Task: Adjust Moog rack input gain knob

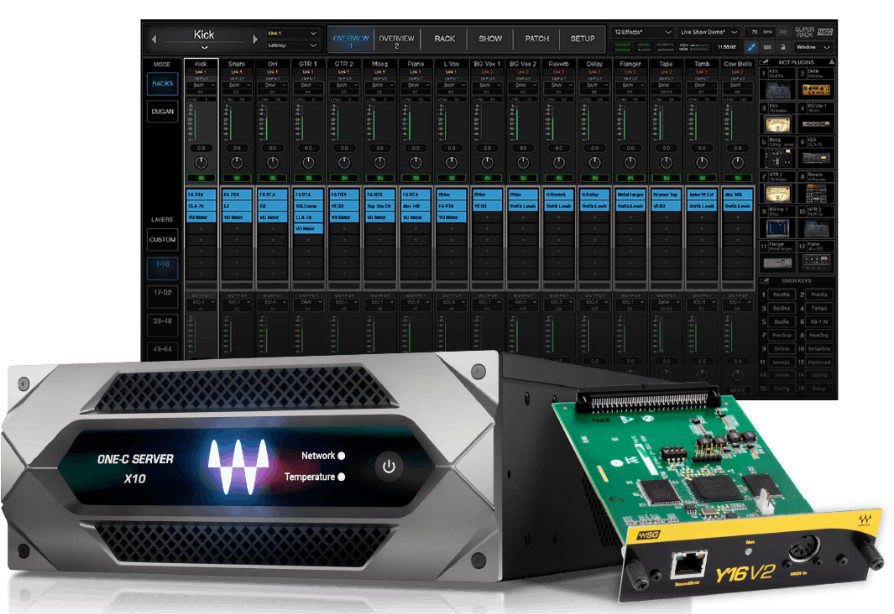Action: click(x=380, y=162)
